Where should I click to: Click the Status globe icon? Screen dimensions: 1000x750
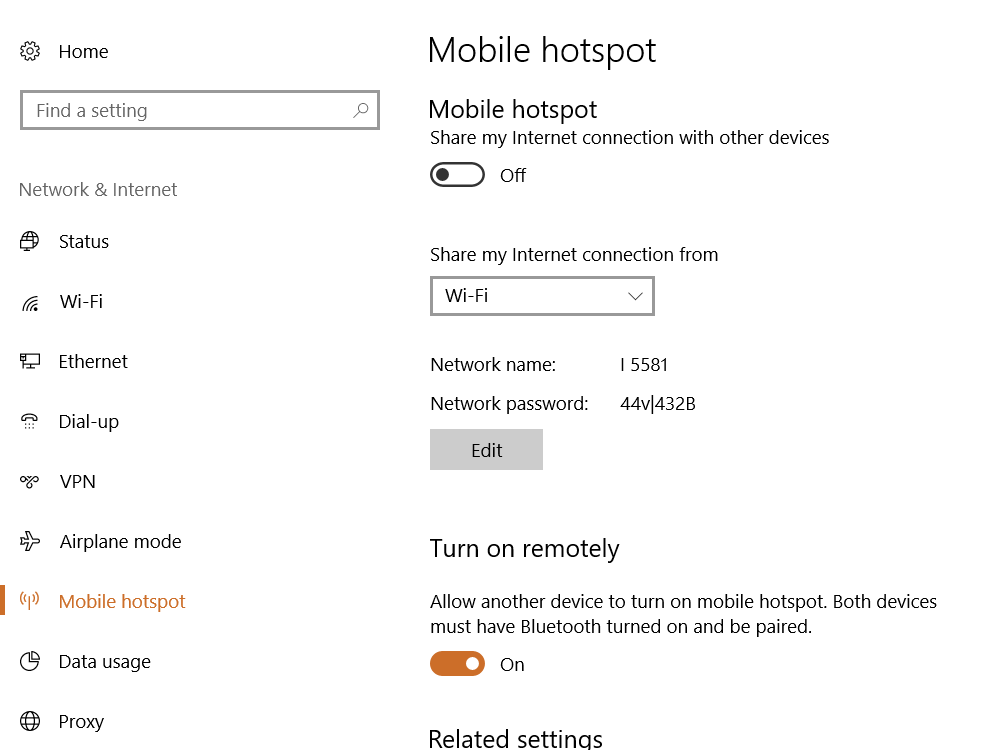click(x=30, y=241)
